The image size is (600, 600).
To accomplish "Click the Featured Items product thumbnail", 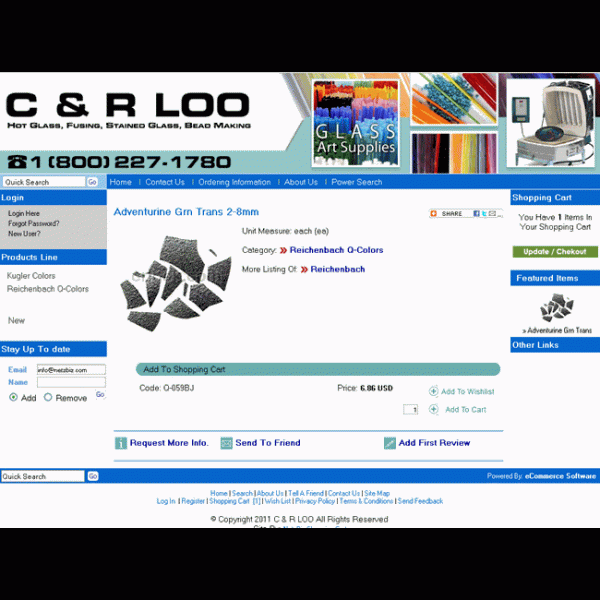I will coord(557,307).
